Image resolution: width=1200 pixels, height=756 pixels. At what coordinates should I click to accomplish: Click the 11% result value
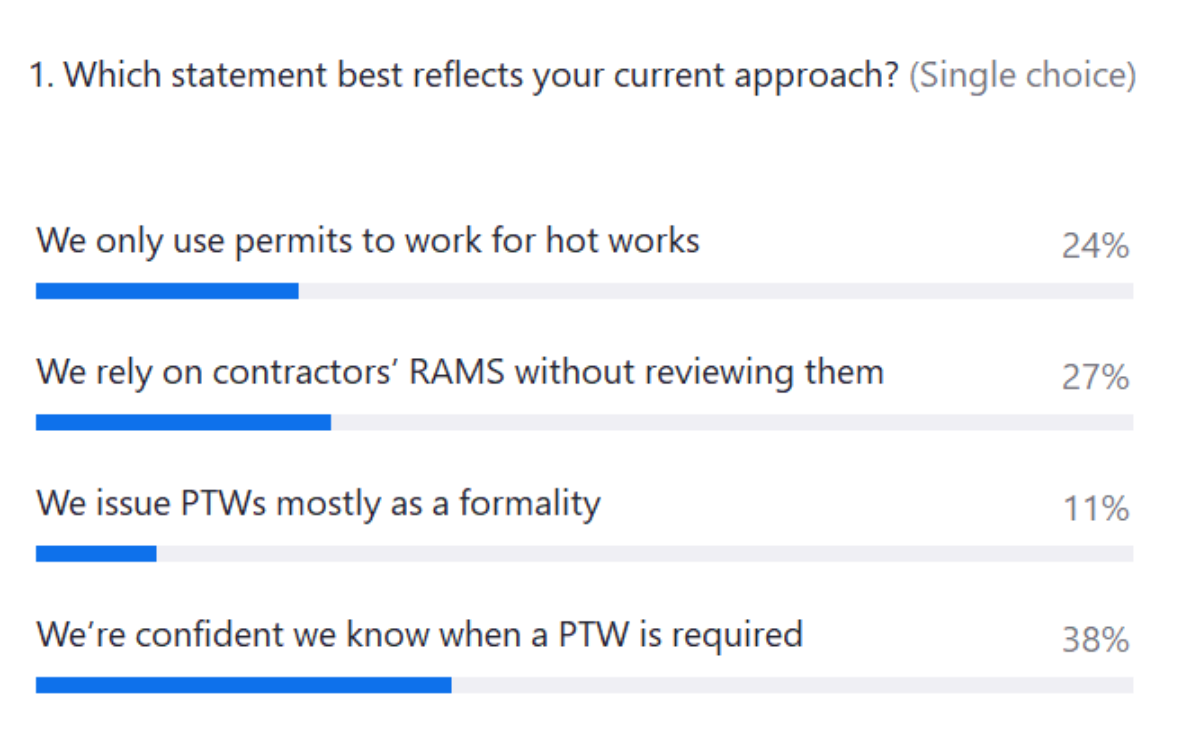1095,509
